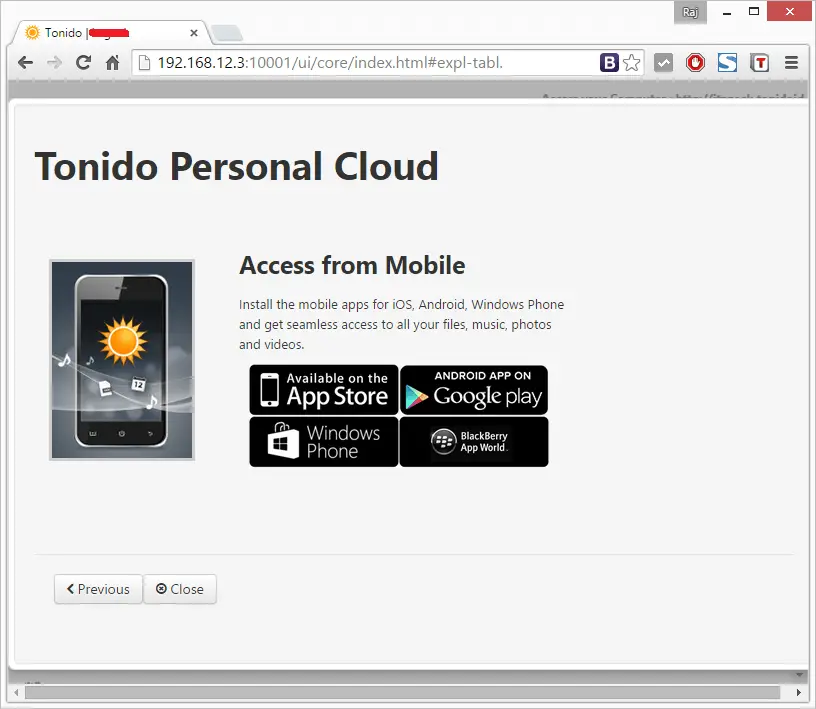Open the browser home page icon

coord(112,63)
